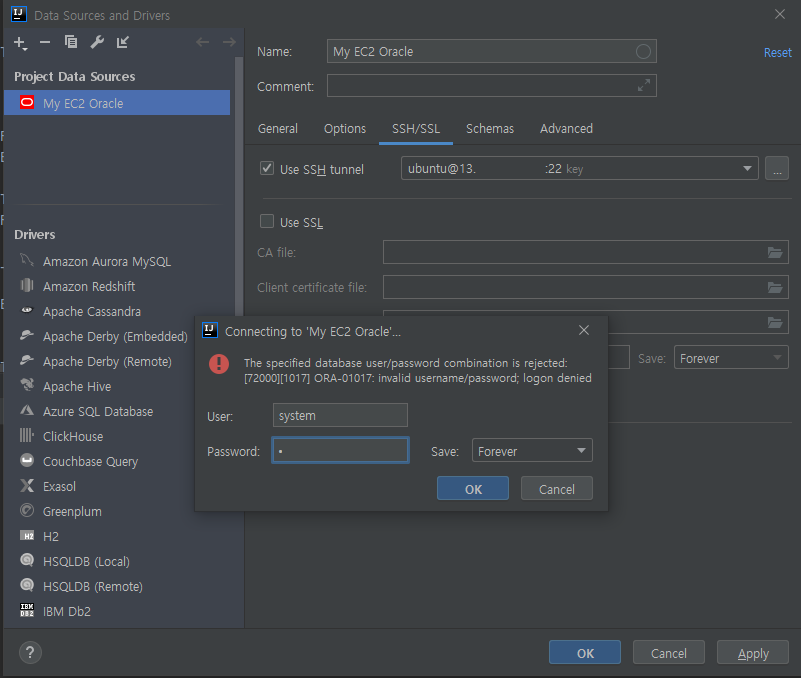Screen dimensions: 801x678
Task: Click Cancel in Data Sources window
Action: (669, 652)
